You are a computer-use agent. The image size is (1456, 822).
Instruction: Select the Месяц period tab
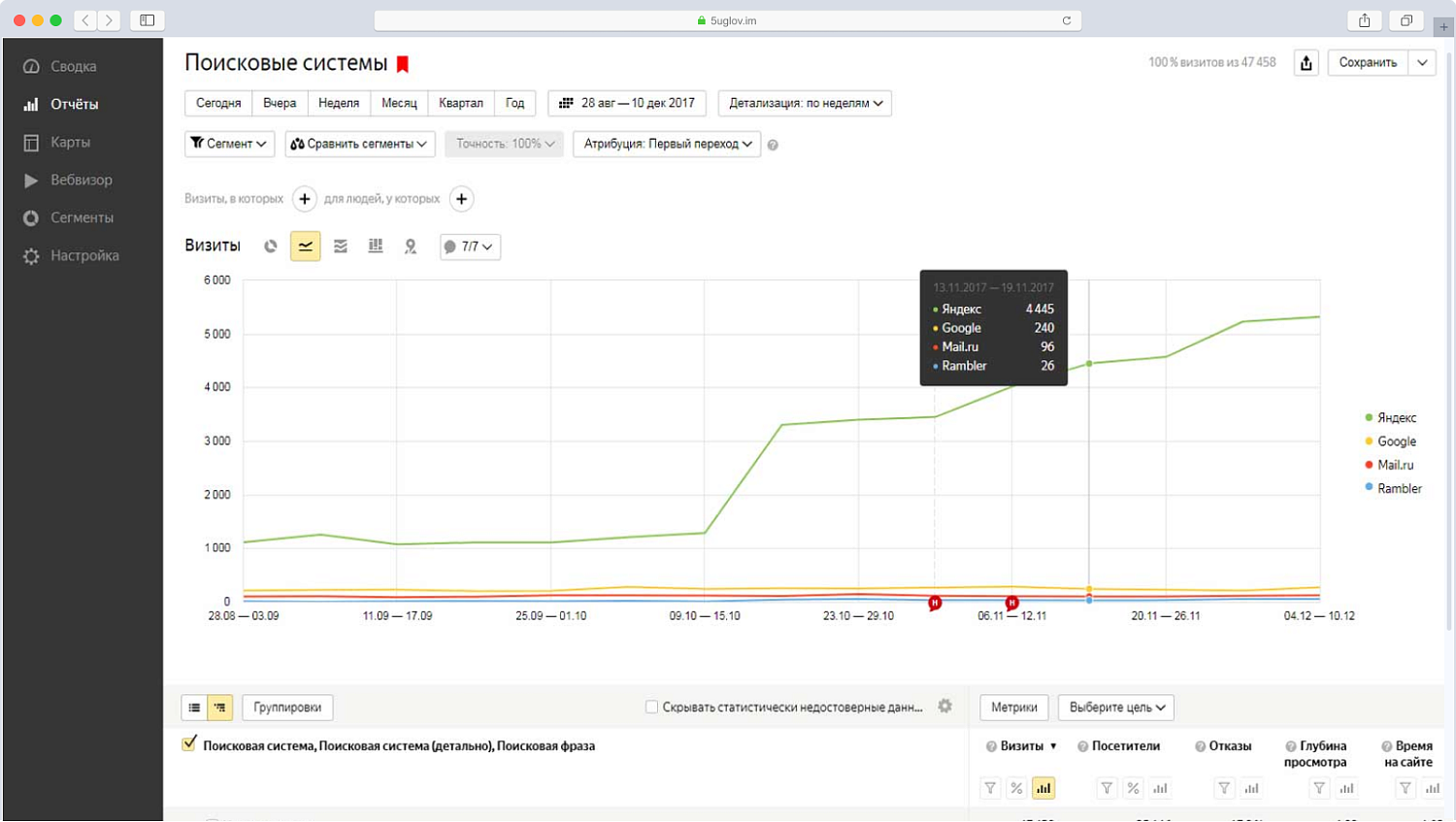click(x=399, y=103)
